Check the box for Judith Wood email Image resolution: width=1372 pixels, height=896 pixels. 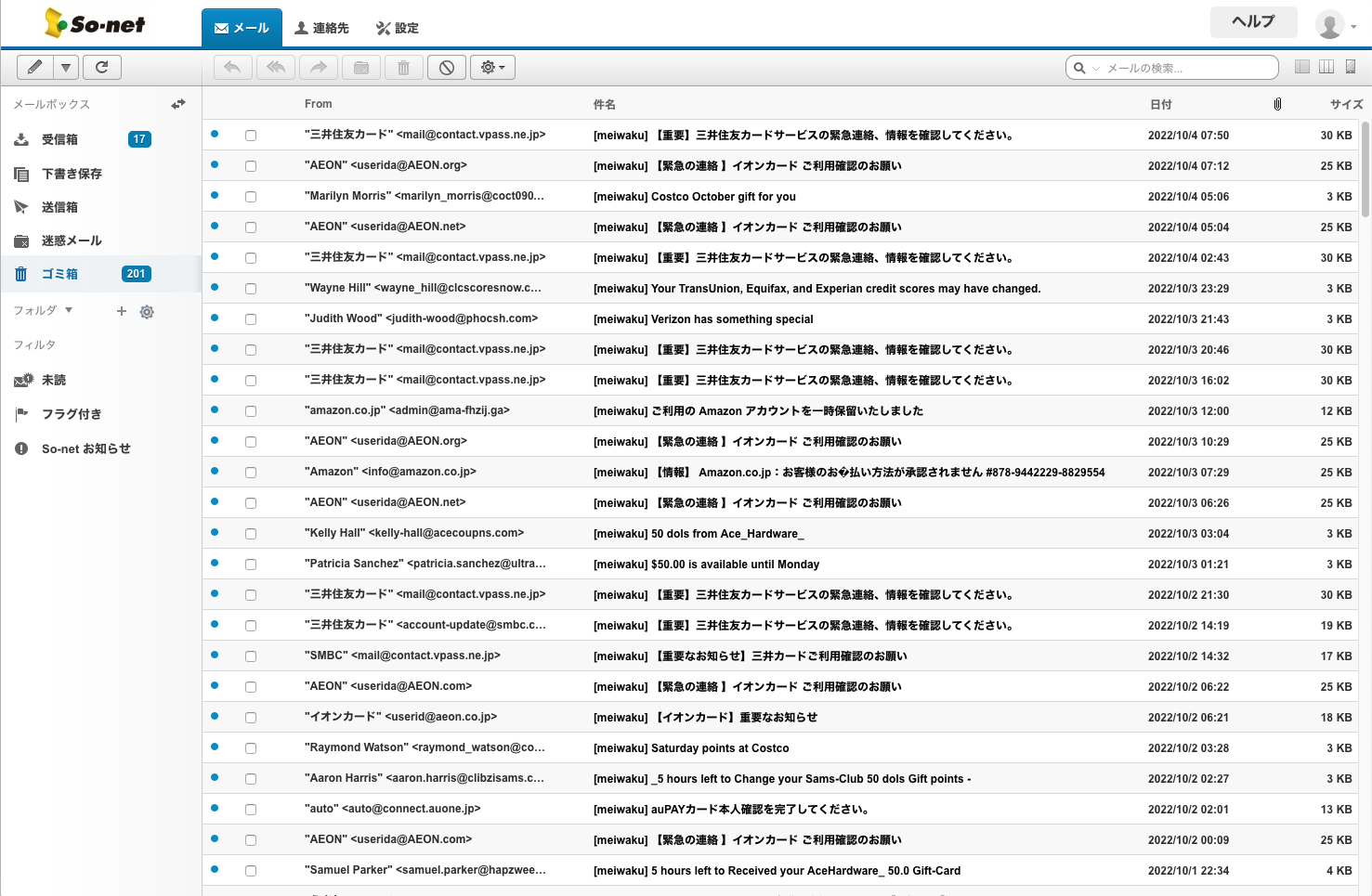coord(251,319)
